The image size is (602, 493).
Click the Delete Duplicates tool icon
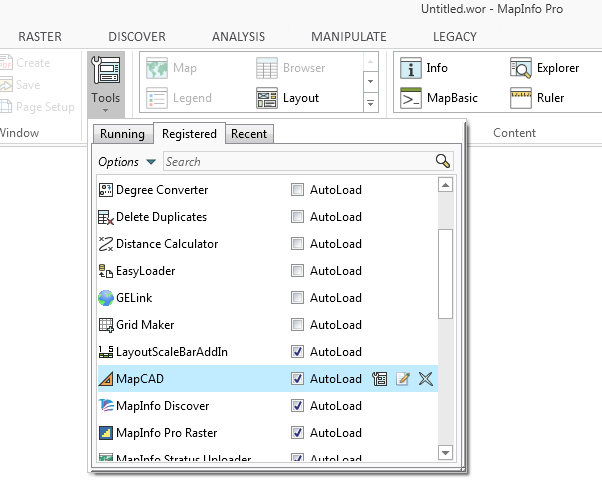point(106,217)
